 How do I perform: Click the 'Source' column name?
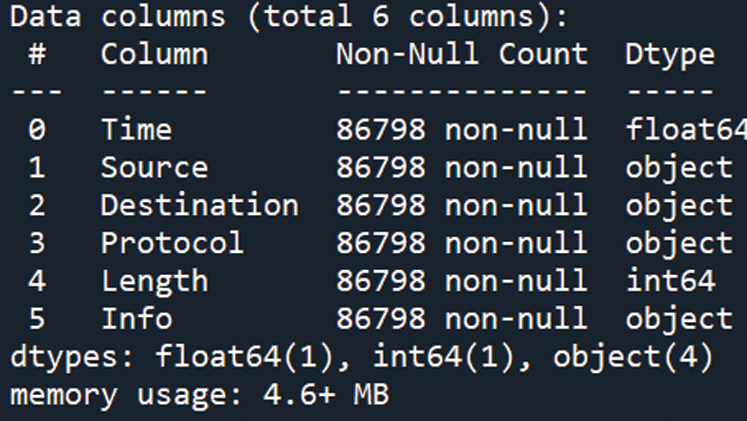[154, 167]
